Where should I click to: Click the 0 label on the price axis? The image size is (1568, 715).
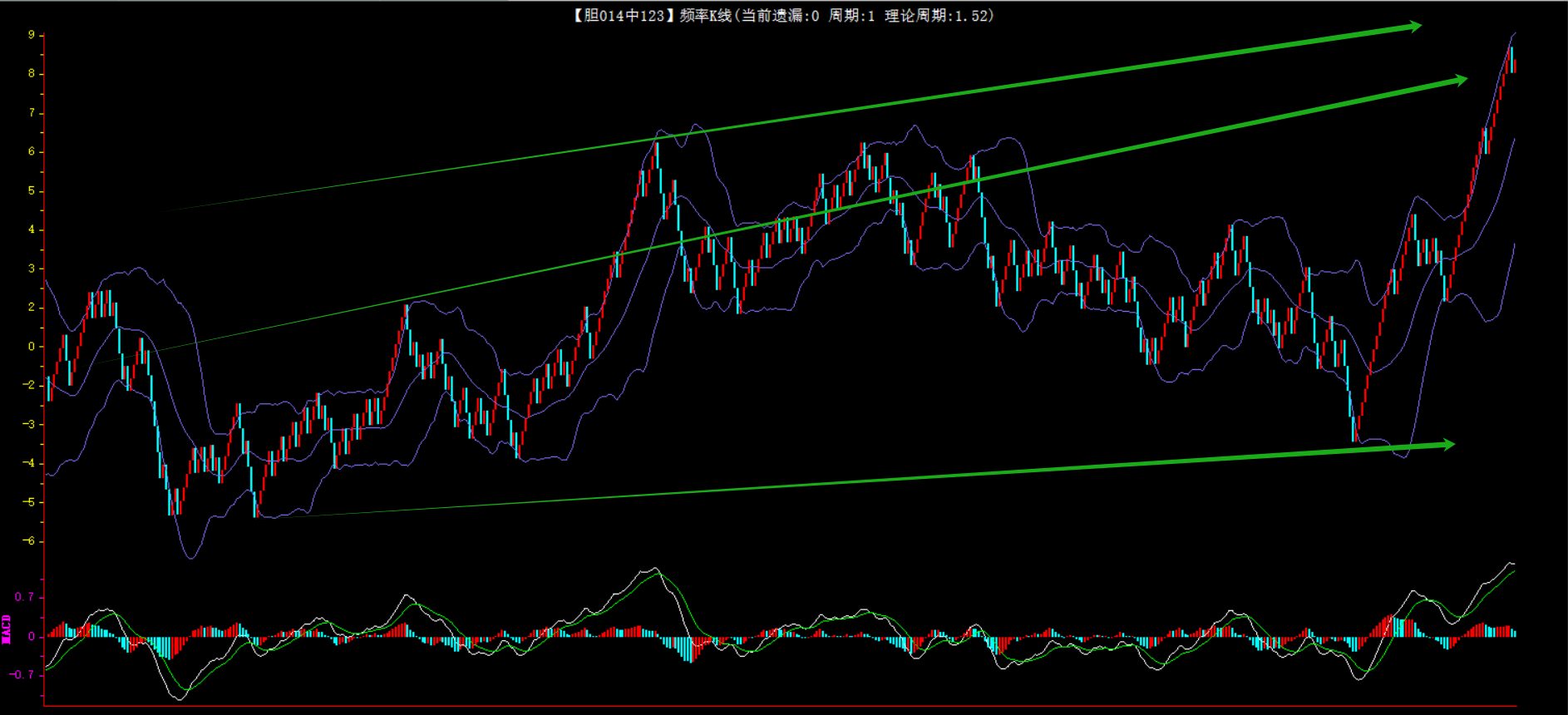32,347
